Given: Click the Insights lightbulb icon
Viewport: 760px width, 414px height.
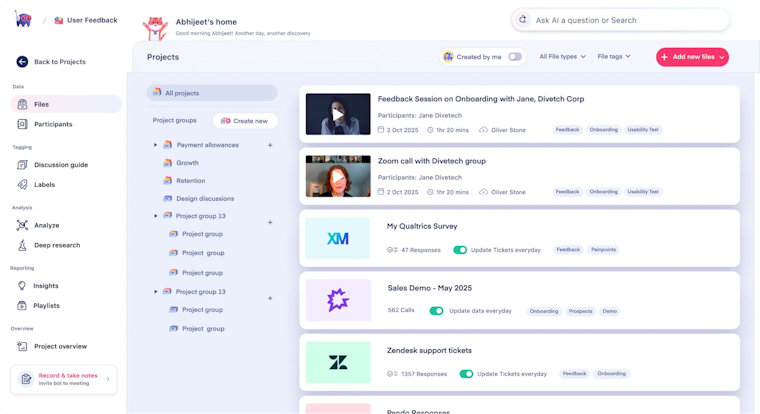Looking at the screenshot, I should point(22,286).
